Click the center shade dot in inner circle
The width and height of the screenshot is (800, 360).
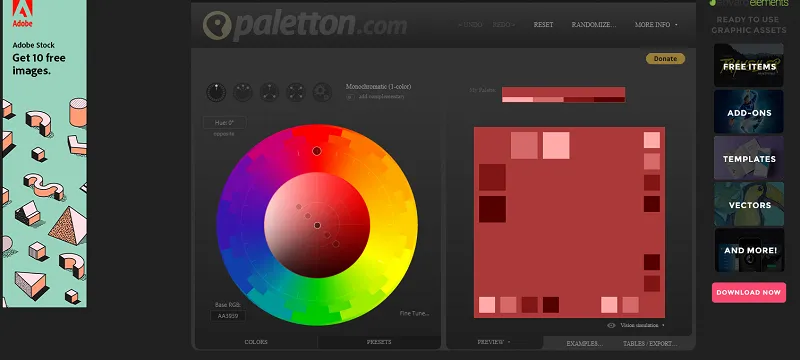[317, 225]
